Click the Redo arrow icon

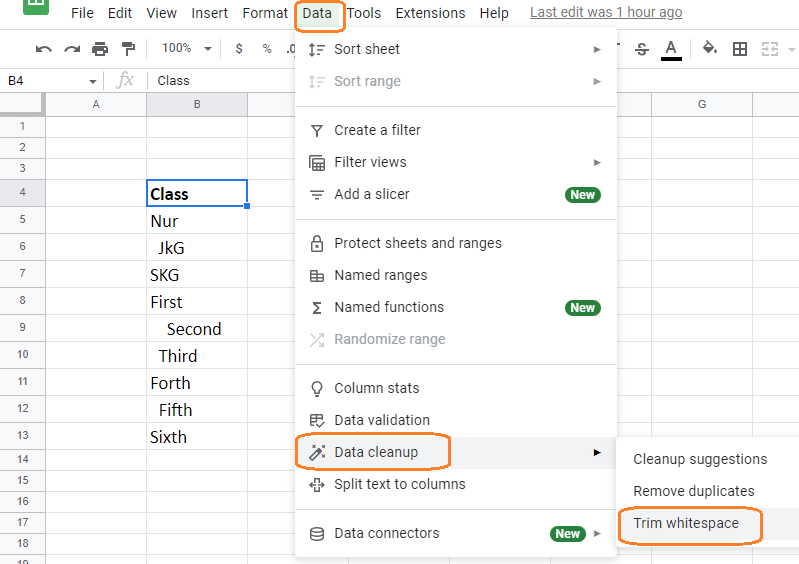click(x=72, y=49)
